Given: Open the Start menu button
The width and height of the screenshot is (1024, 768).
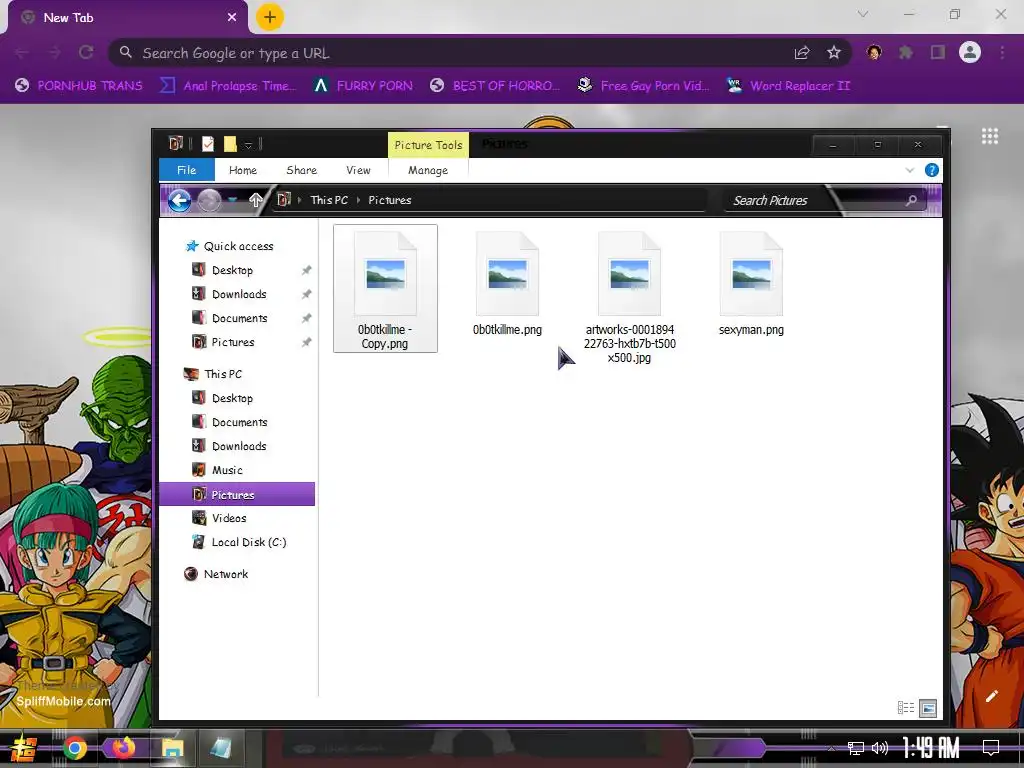Looking at the screenshot, I should coord(24,748).
